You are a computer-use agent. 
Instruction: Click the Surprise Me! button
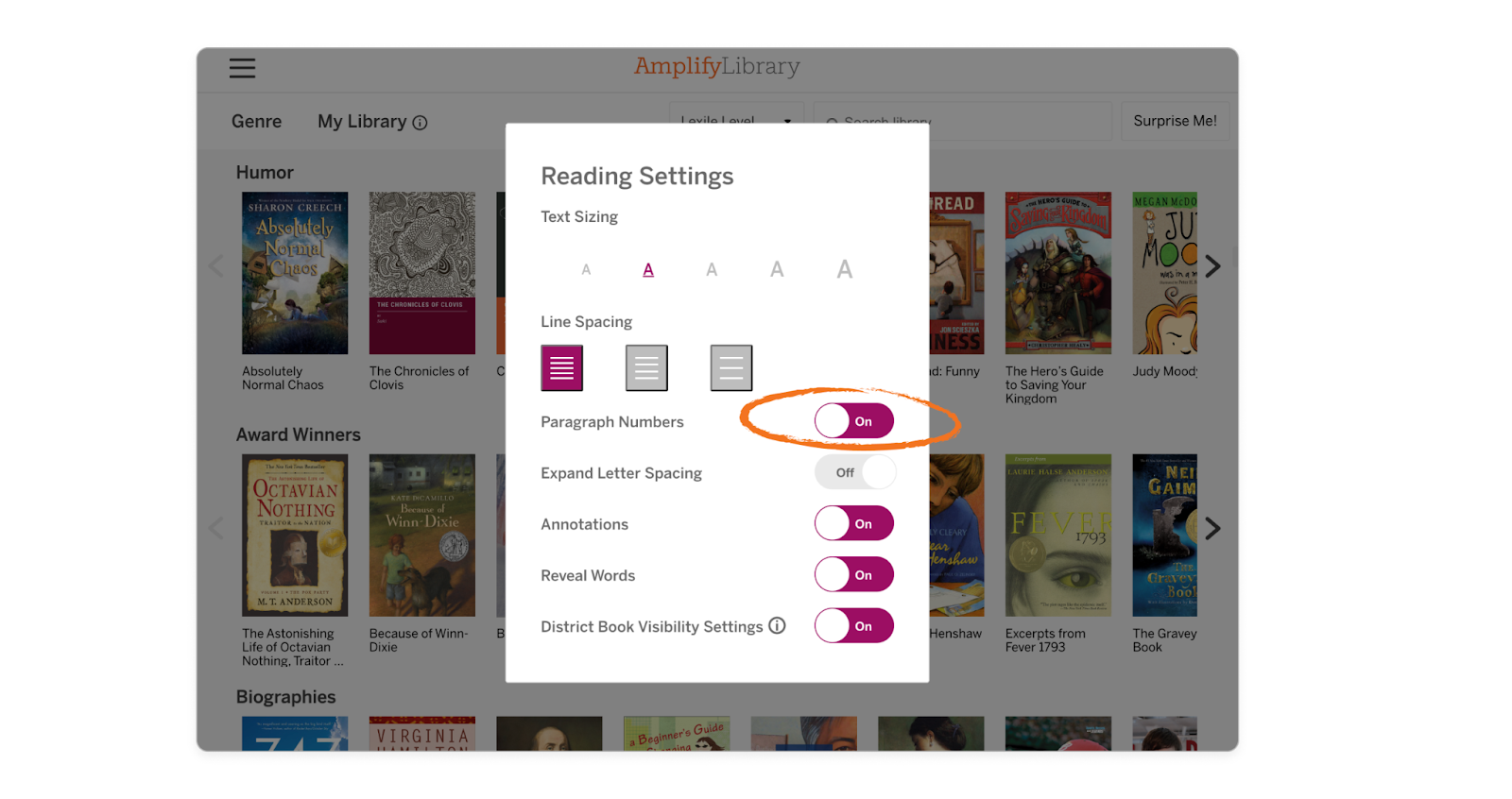click(1175, 120)
